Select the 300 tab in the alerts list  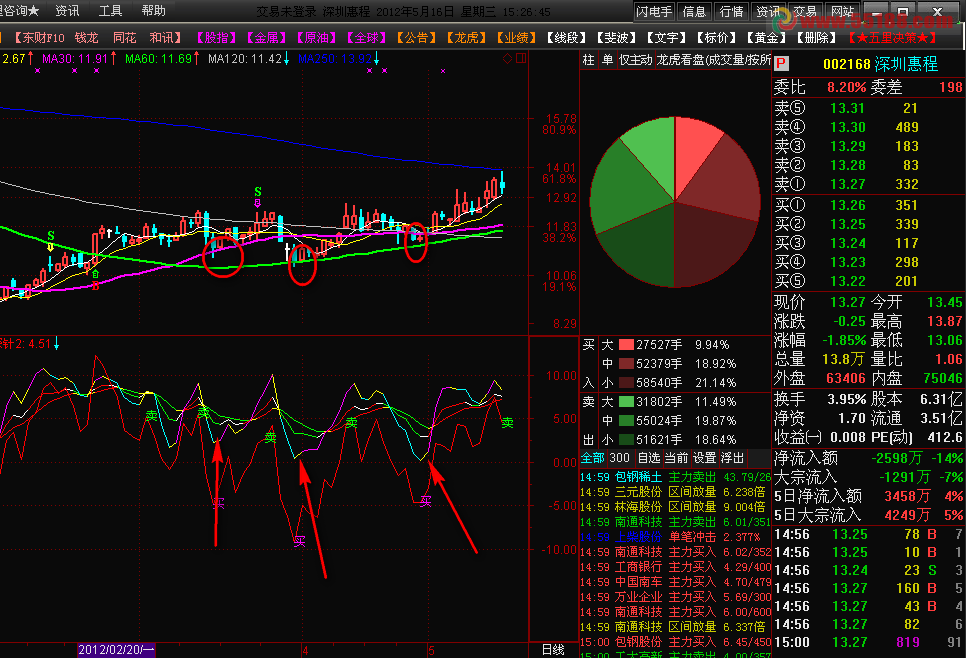click(619, 458)
